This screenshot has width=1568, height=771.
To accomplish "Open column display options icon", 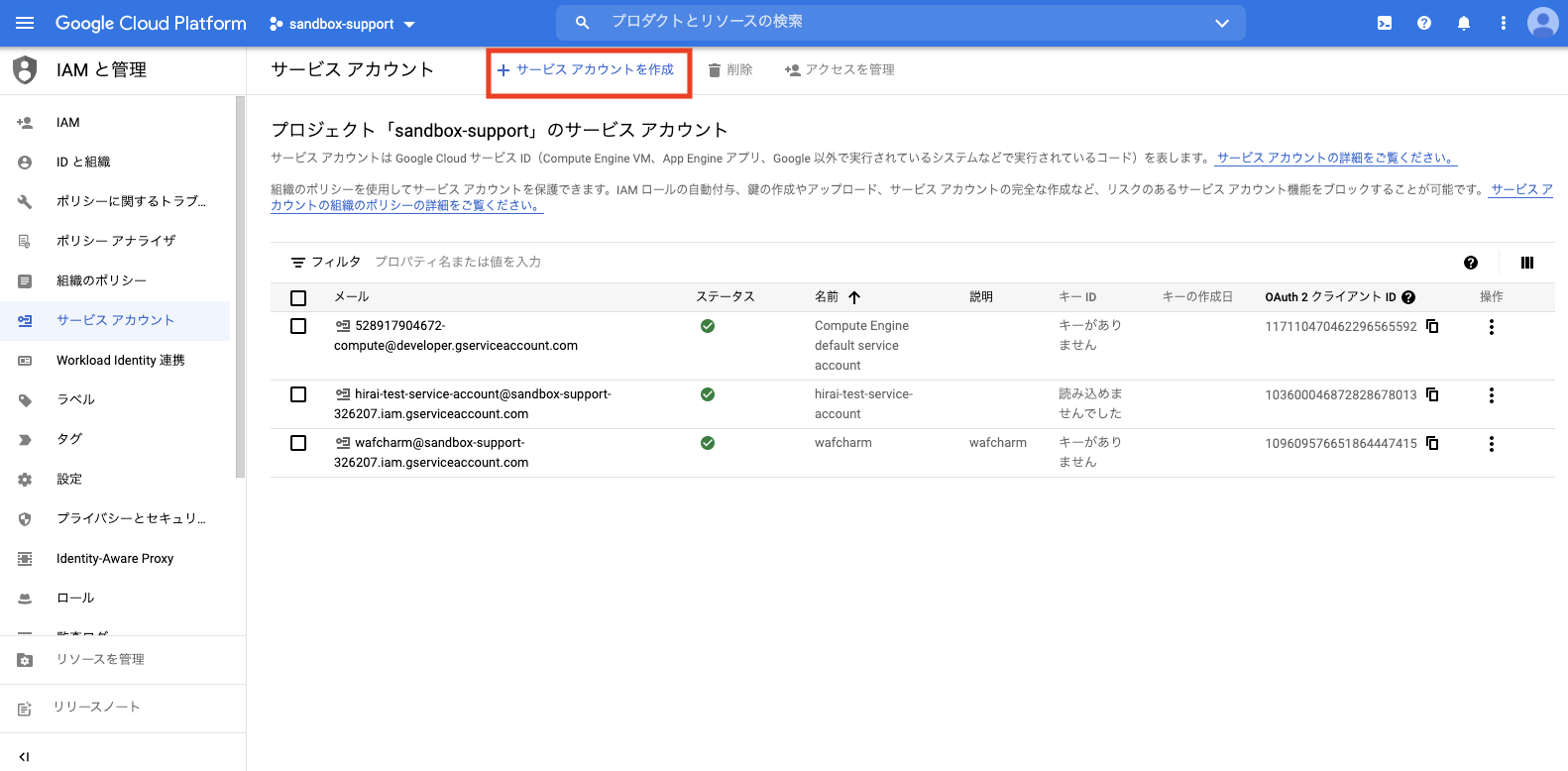I will [1527, 263].
